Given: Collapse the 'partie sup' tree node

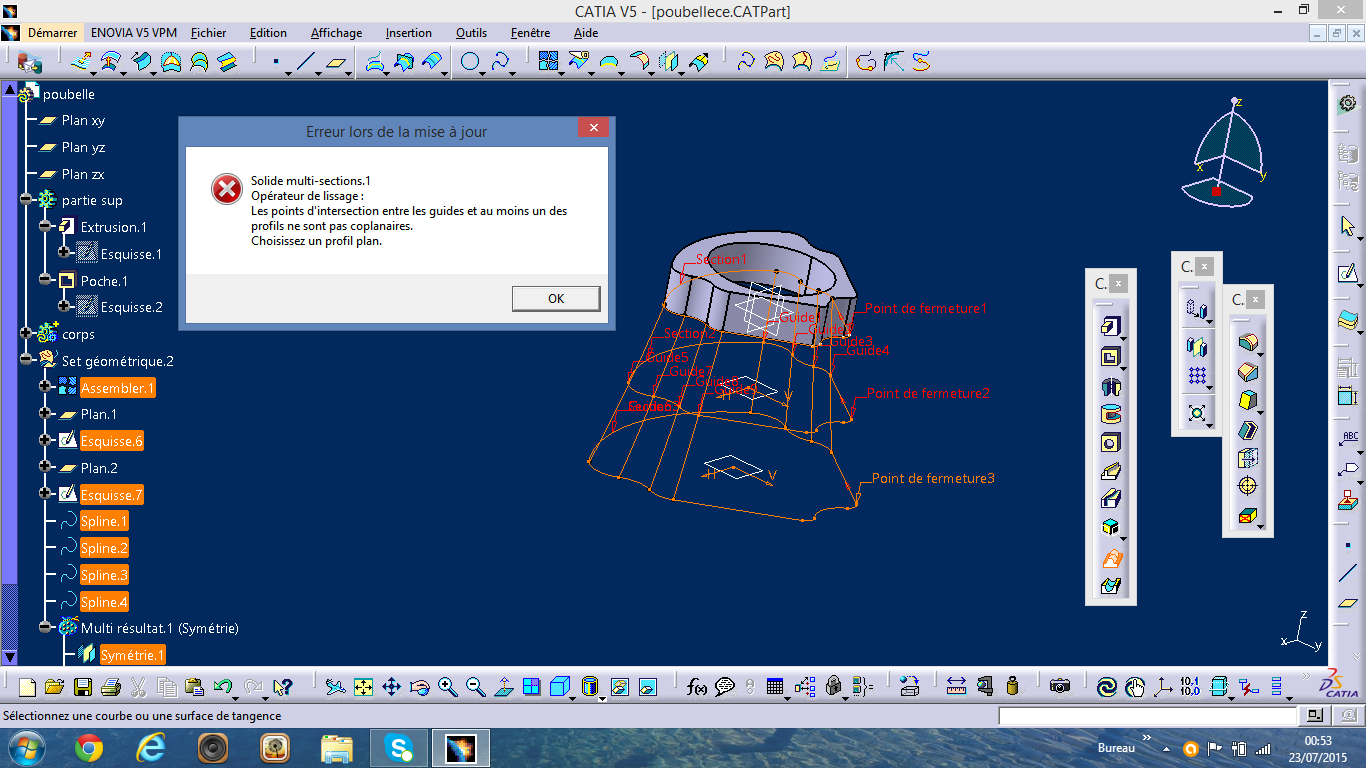Looking at the screenshot, I should pos(26,200).
